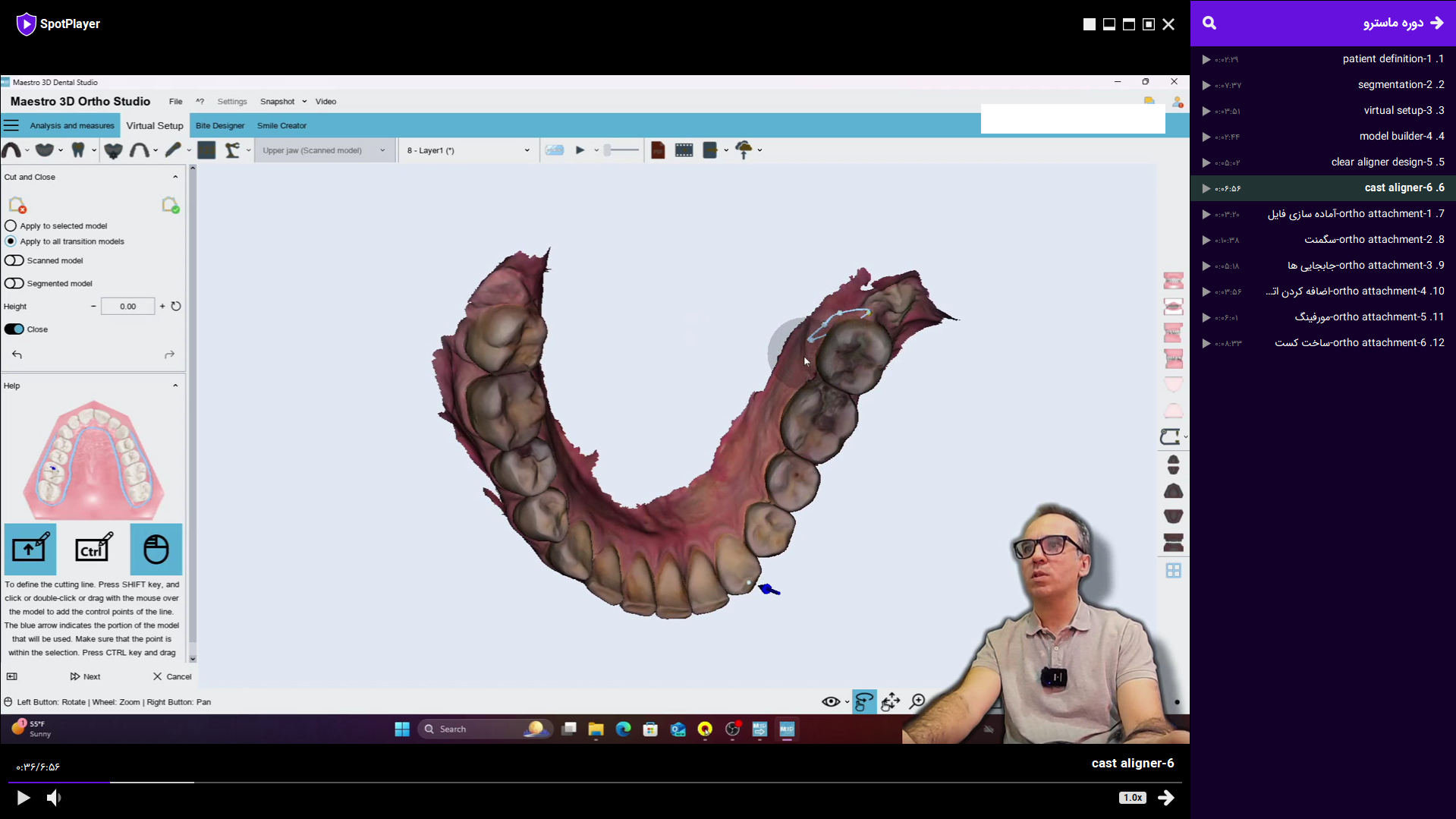Export PDF report icon
Screen dimensions: 1456x819
658,150
